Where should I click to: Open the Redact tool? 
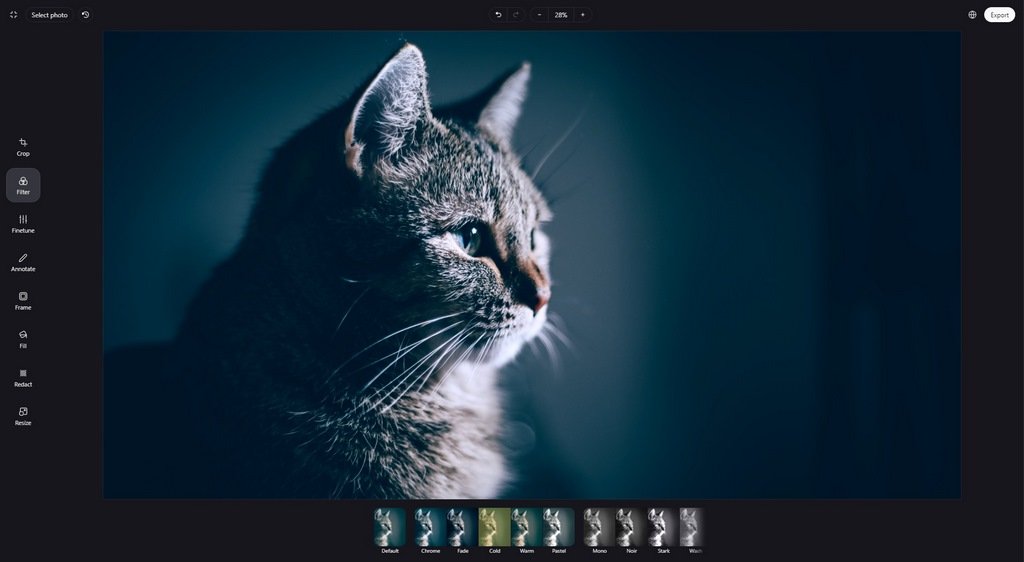click(x=23, y=378)
